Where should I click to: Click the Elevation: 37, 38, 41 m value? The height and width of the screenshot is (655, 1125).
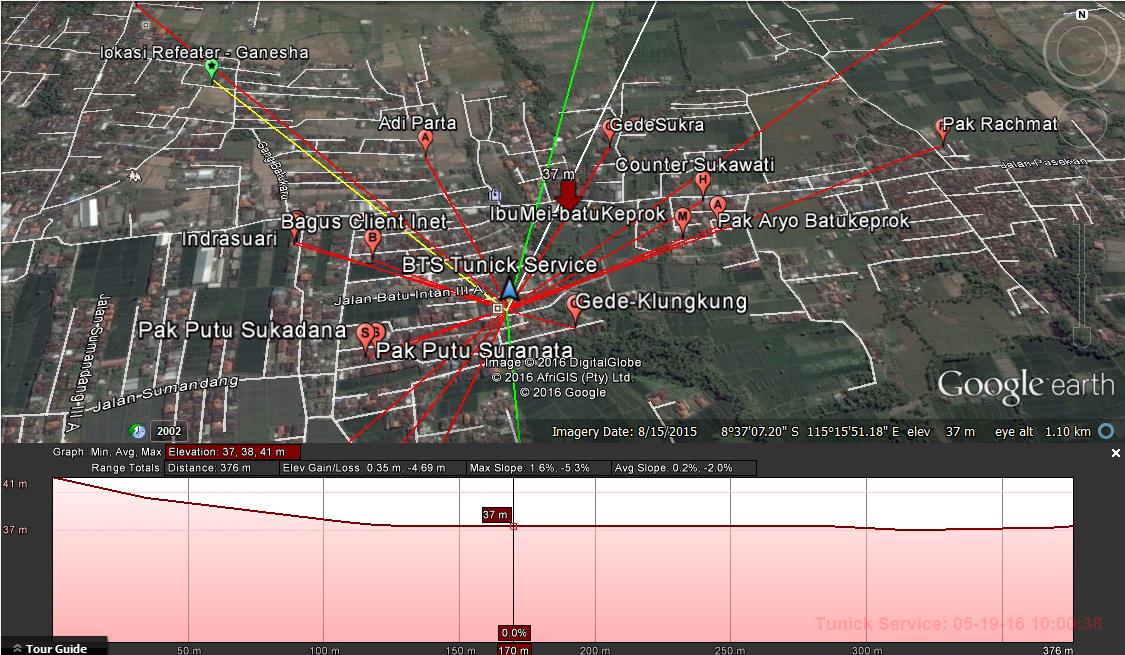pos(233,453)
